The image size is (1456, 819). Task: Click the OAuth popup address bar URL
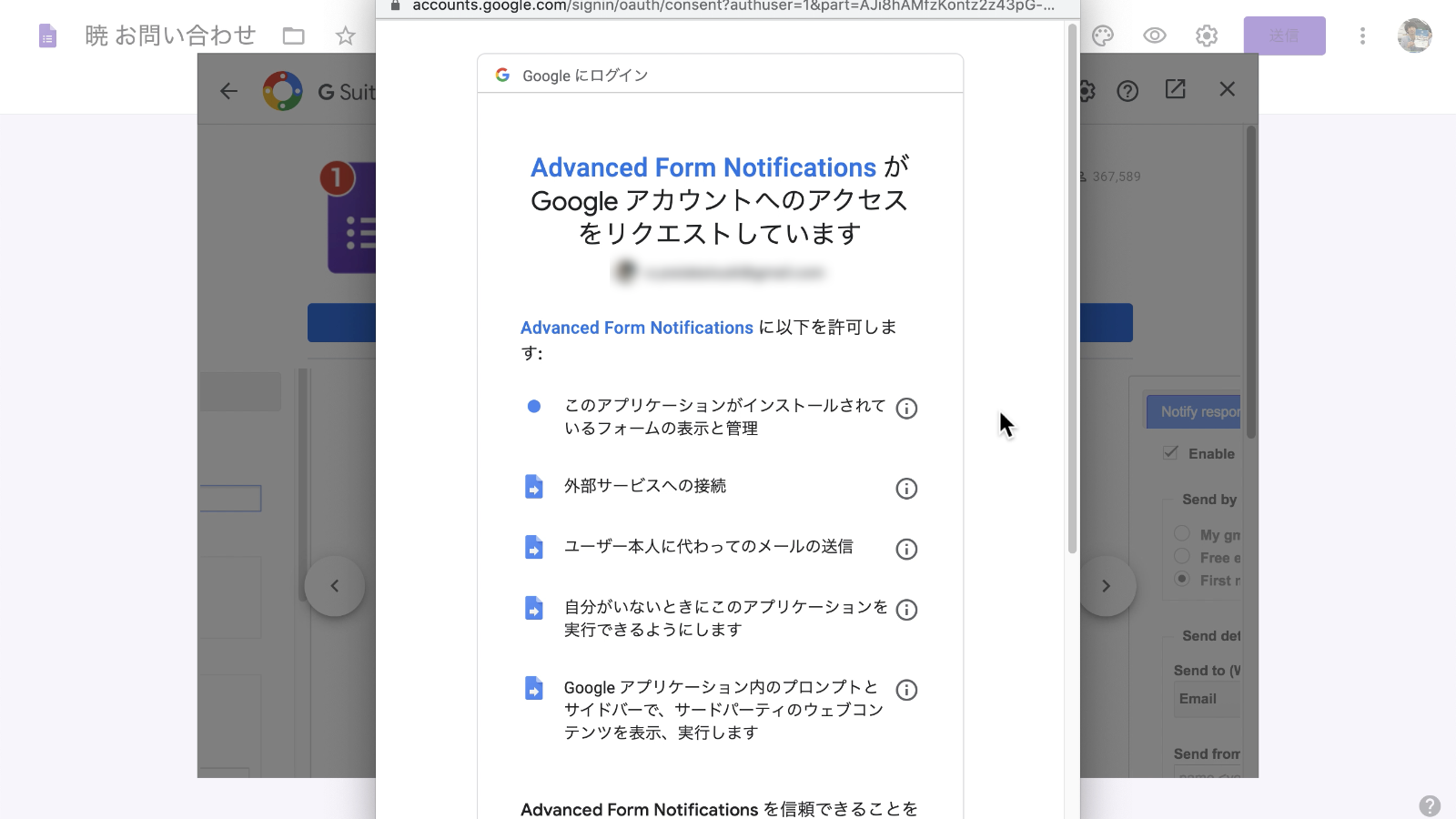coord(733,5)
